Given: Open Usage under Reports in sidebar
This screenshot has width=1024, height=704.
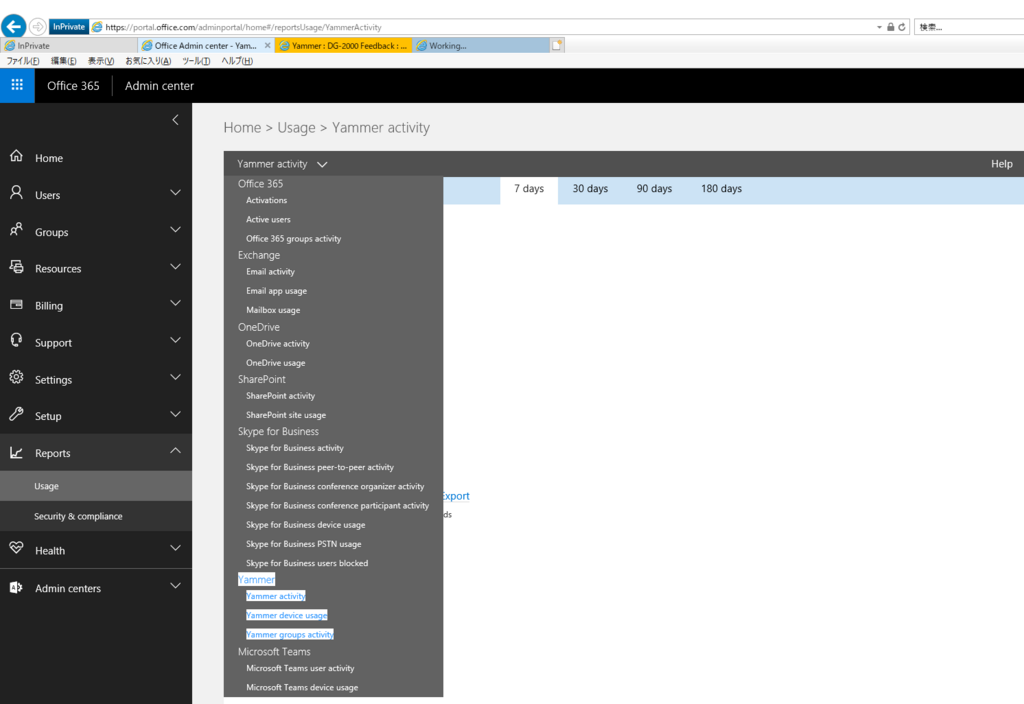Looking at the screenshot, I should coord(96,486).
